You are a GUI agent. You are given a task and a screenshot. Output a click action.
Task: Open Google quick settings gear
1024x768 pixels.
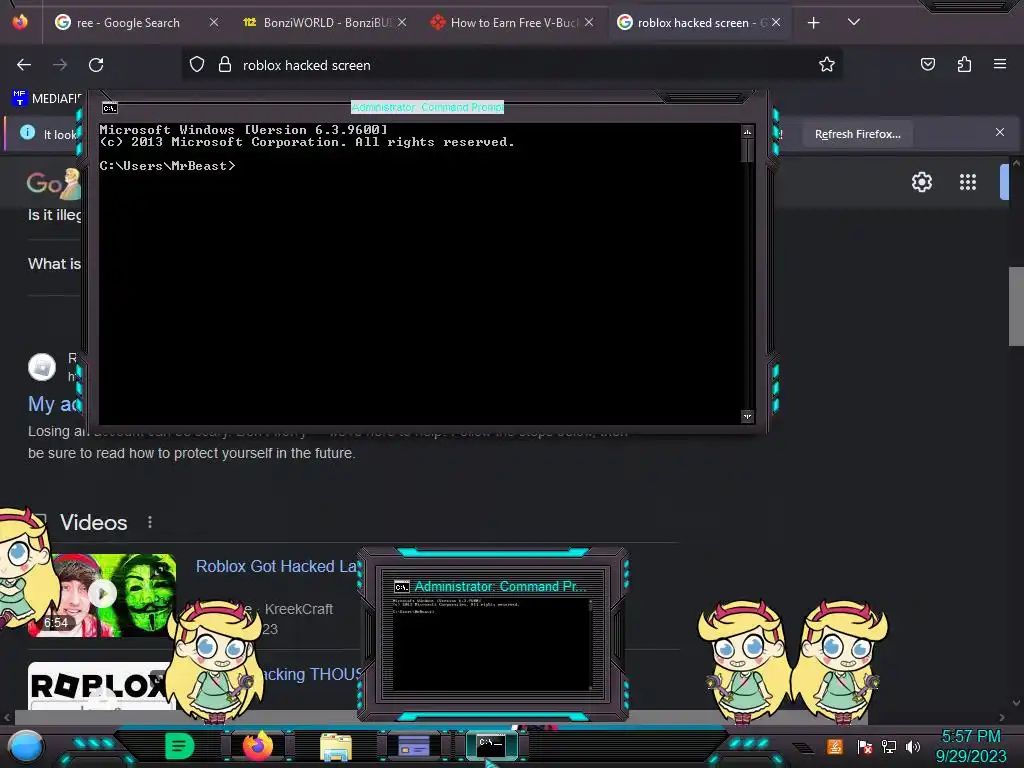tap(921, 182)
